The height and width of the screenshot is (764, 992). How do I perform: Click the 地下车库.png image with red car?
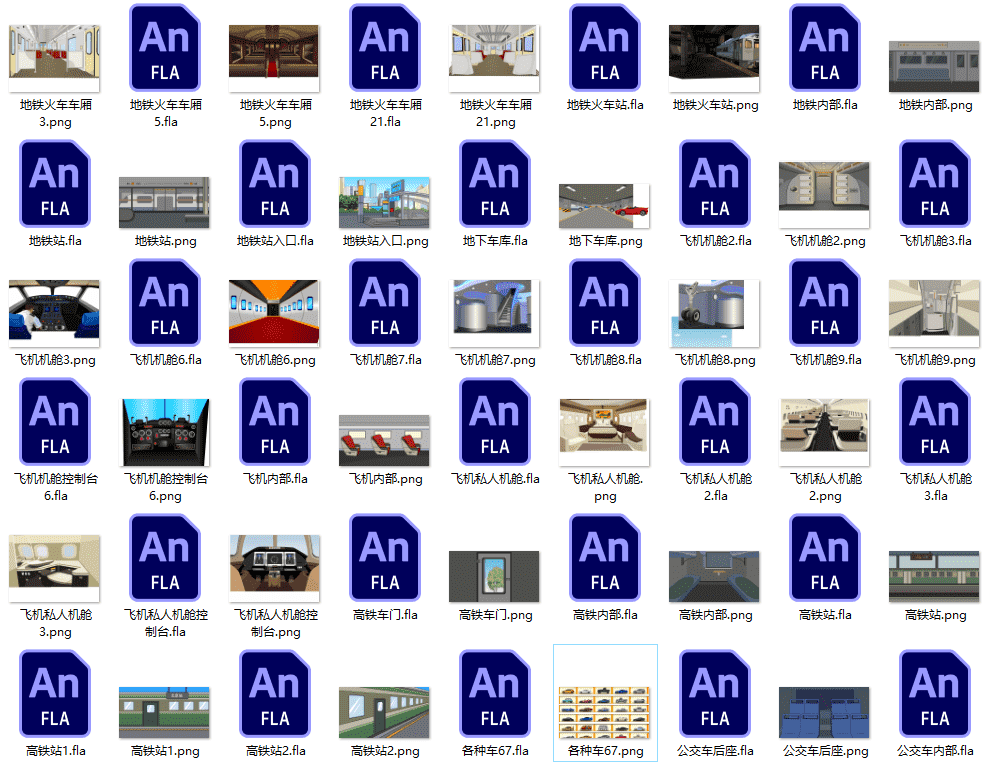[605, 206]
